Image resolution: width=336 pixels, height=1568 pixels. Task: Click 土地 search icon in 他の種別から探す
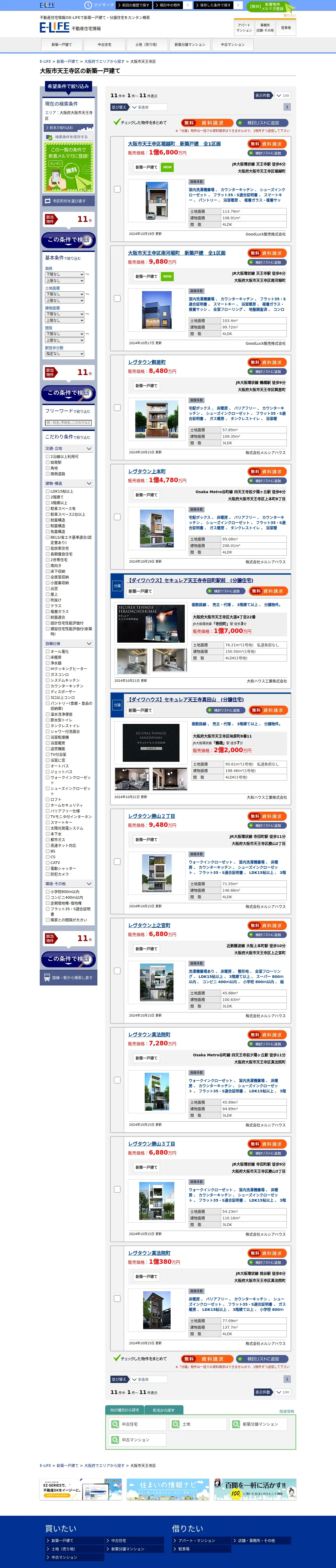(176, 1424)
